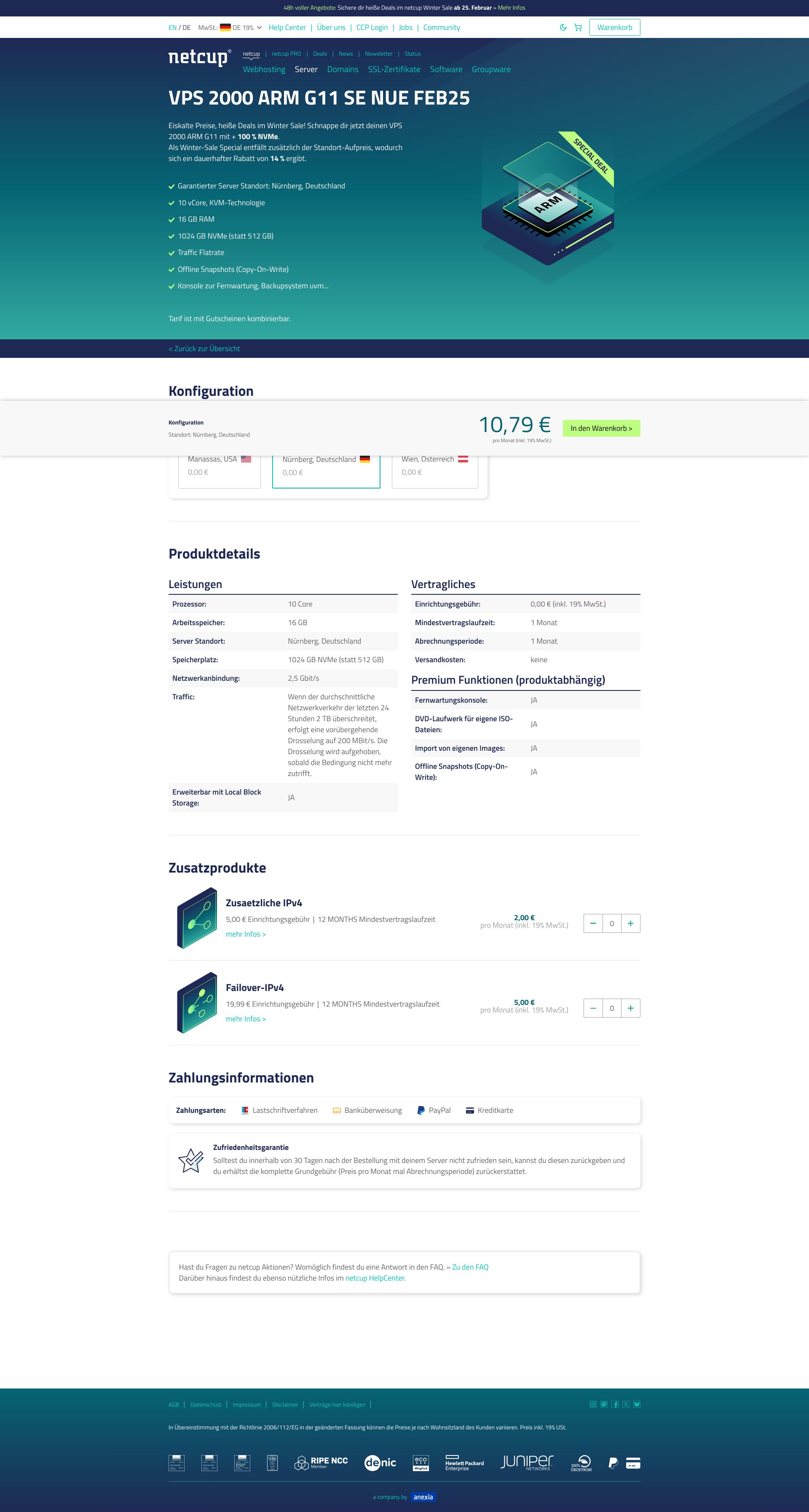Image resolution: width=809 pixels, height=1512 pixels.
Task: Open the Deals tab
Action: pos(320,54)
